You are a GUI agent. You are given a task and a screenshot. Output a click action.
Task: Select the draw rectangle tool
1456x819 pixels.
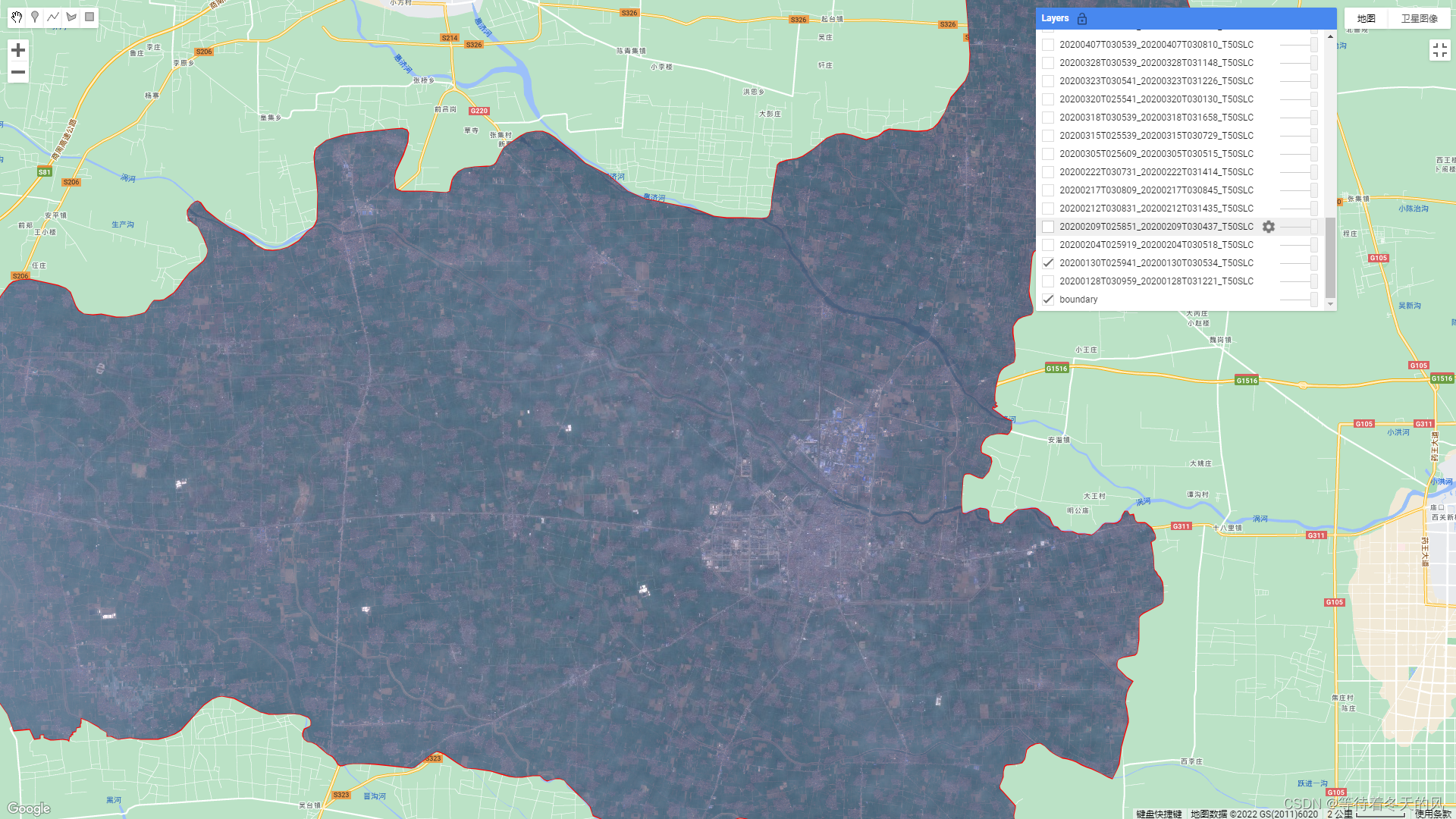point(89,17)
